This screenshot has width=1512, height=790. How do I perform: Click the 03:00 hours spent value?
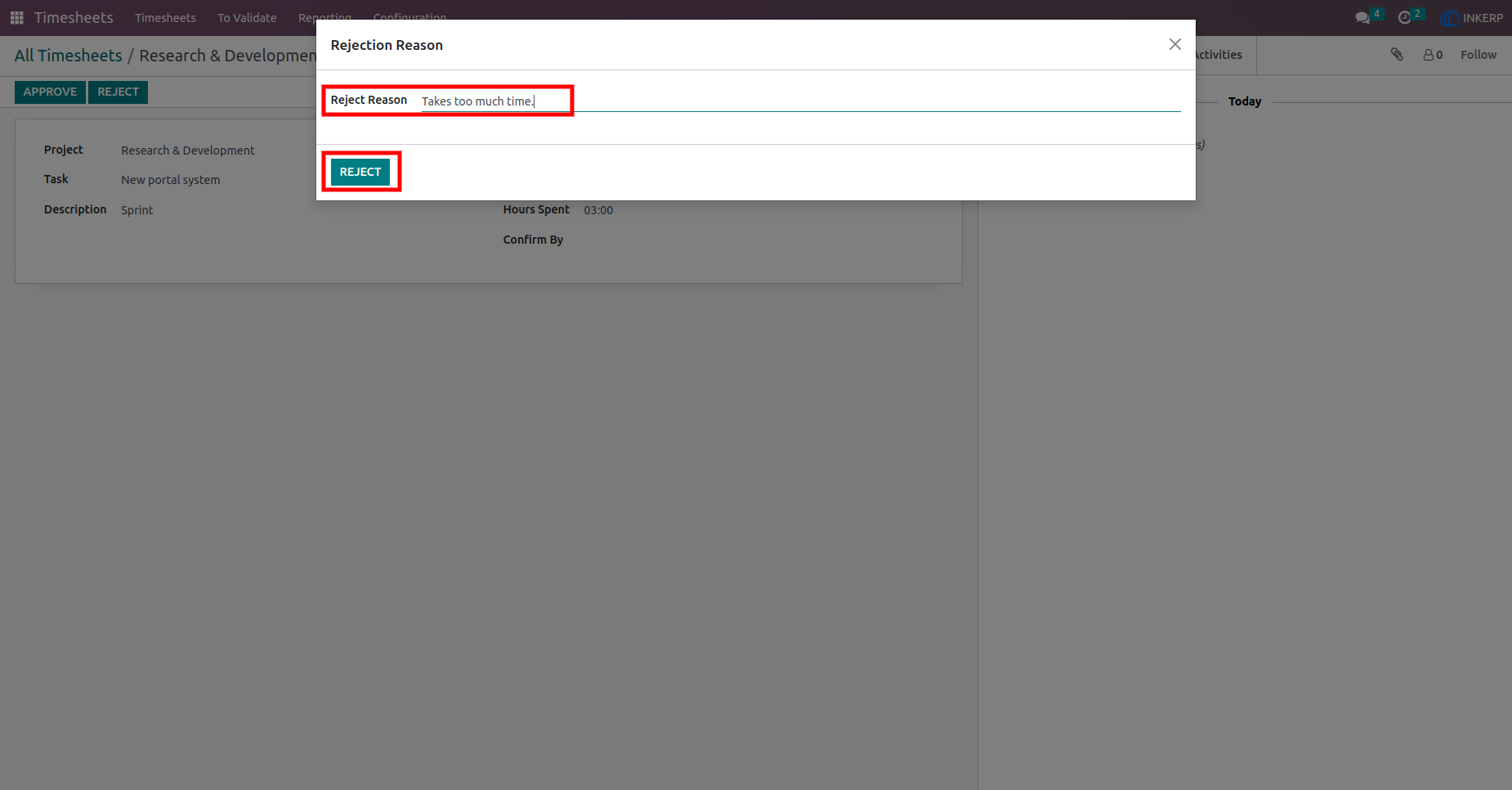(x=598, y=210)
